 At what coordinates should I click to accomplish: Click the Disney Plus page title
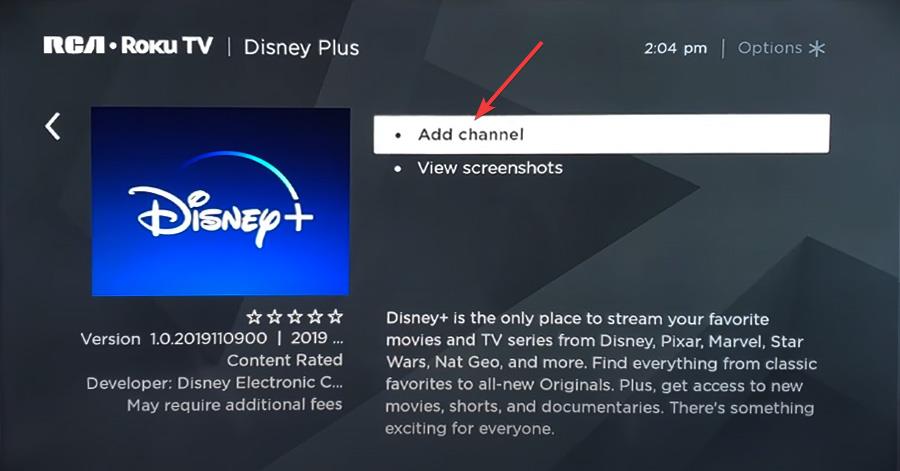point(301,48)
